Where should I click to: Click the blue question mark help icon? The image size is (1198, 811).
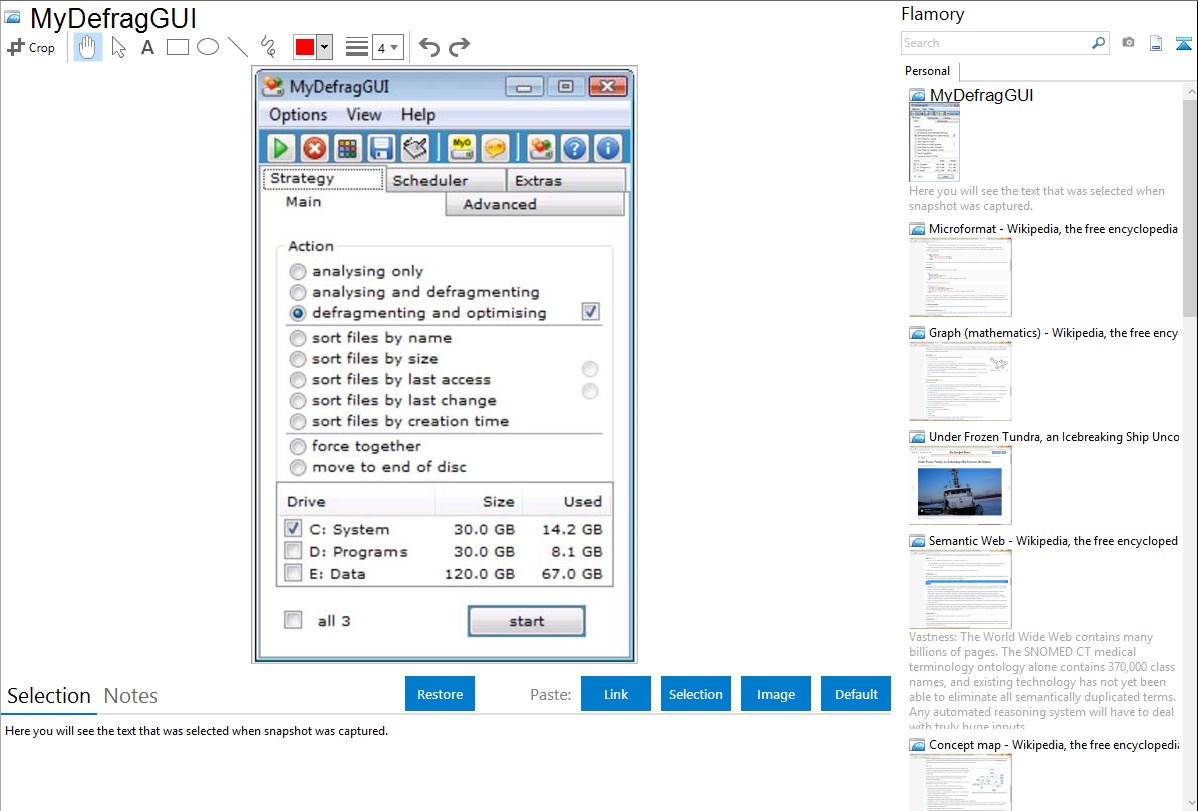point(575,148)
